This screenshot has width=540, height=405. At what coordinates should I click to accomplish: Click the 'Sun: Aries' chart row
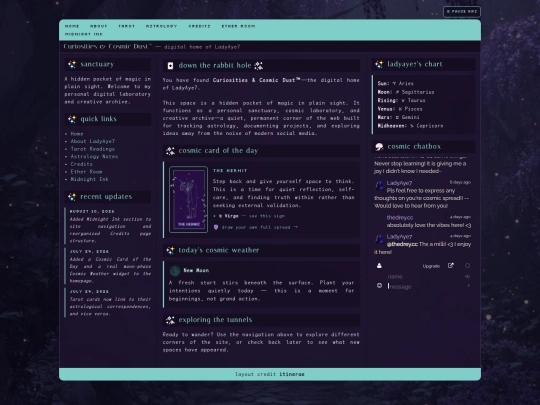395,83
